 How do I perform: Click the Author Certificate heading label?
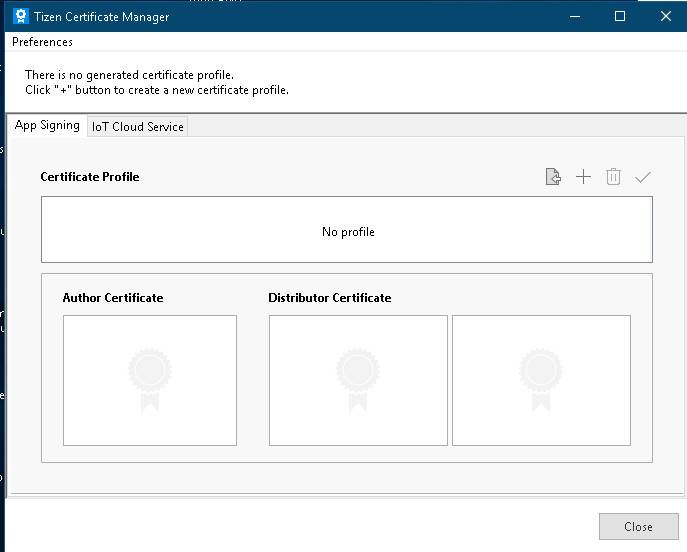[113, 297]
